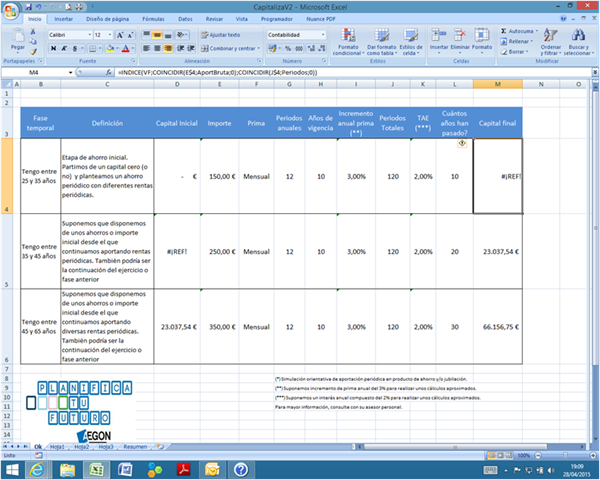Toggle center horizontal alignment button
Image resolution: width=600 pixels, height=480 pixels.
click(157, 47)
